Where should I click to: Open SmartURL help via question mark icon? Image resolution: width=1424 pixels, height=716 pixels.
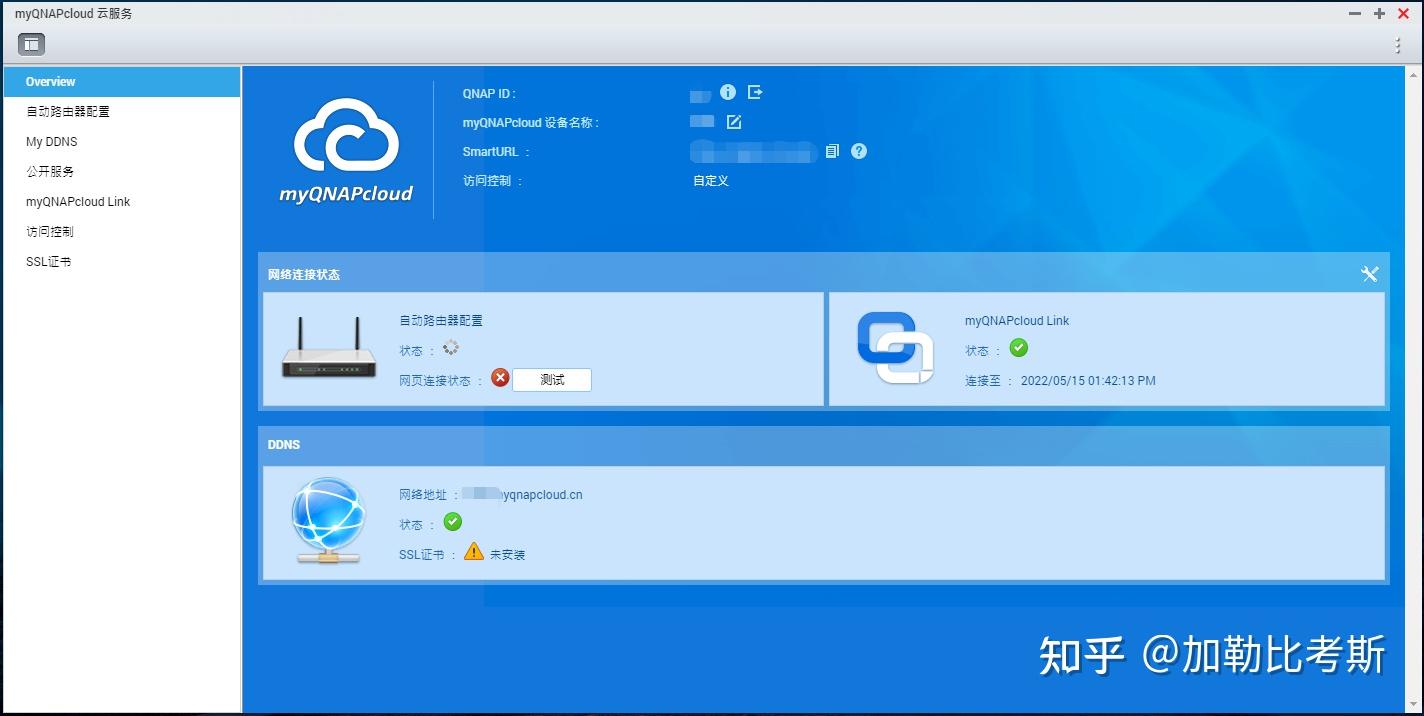pyautogui.click(x=858, y=151)
